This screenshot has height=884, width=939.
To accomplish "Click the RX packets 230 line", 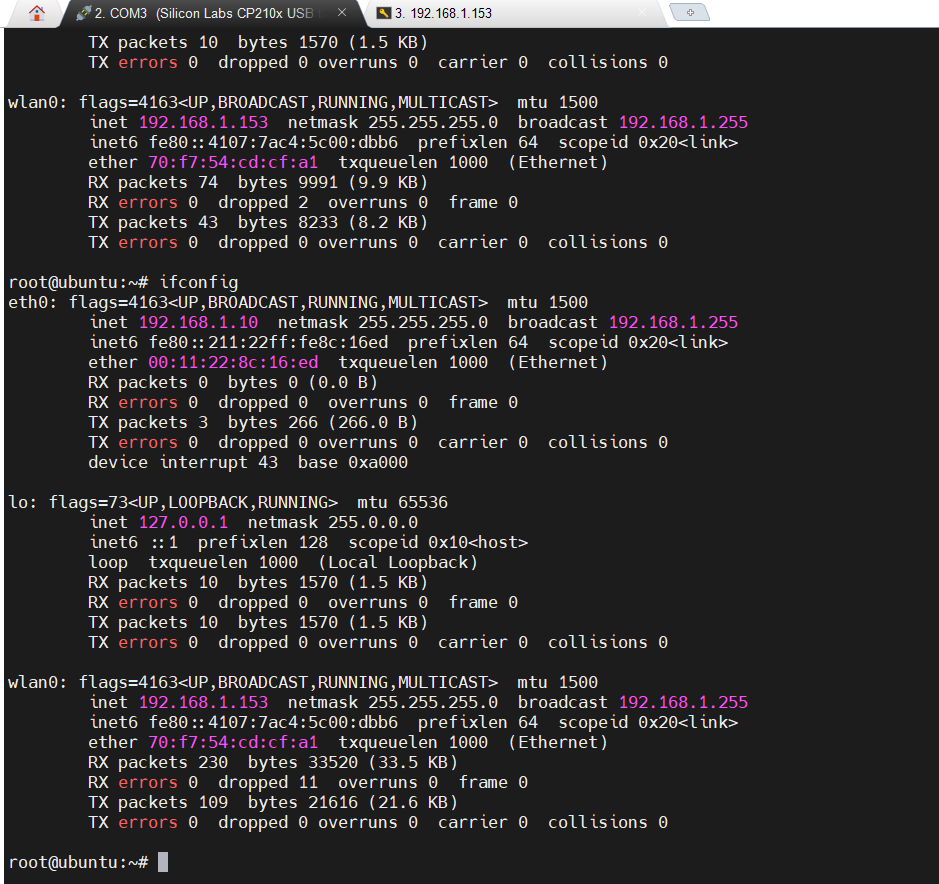I will (x=272, y=762).
